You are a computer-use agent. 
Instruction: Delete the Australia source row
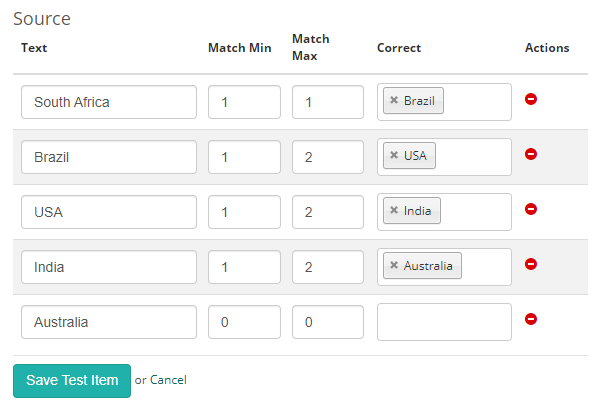pyautogui.click(x=531, y=319)
